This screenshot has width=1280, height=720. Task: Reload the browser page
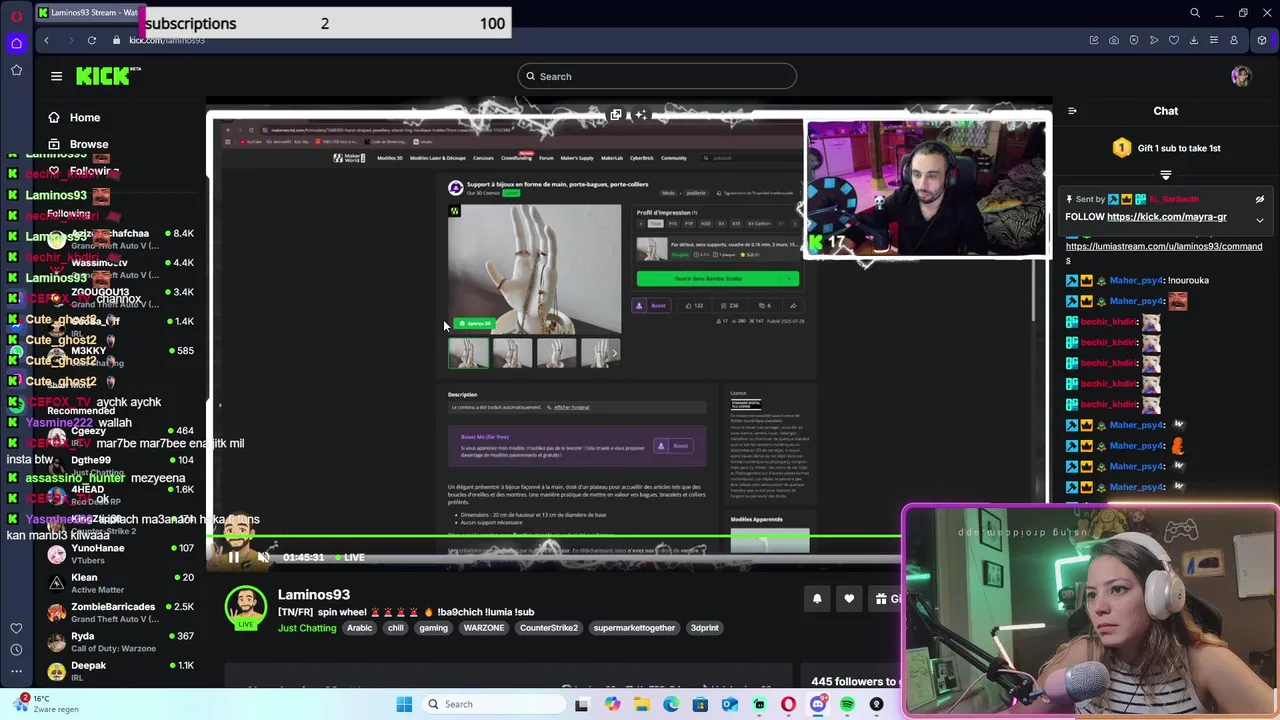(92, 40)
